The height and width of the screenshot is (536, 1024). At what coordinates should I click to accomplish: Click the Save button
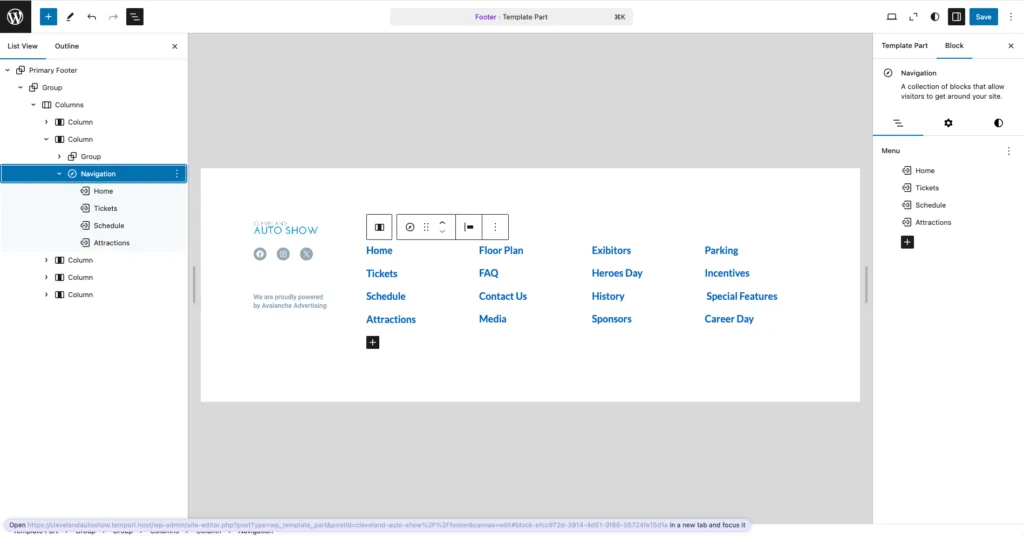tap(983, 17)
